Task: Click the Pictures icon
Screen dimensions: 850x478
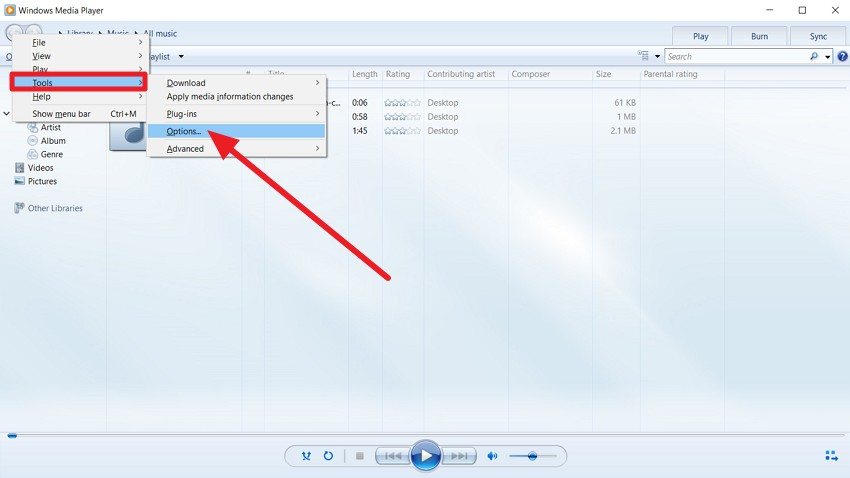Action: (20, 181)
